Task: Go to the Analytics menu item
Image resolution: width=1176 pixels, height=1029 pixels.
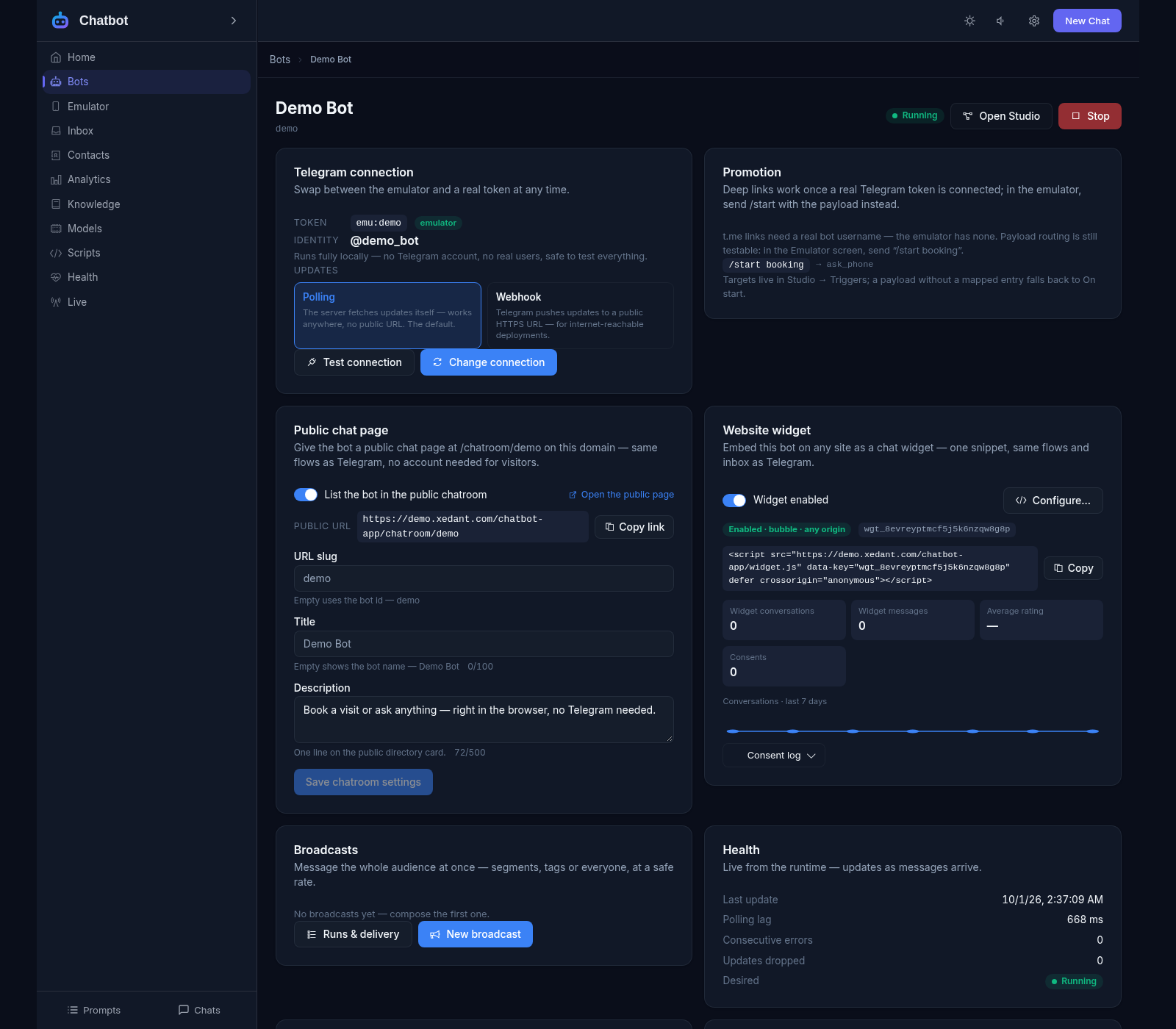Action: [x=147, y=179]
